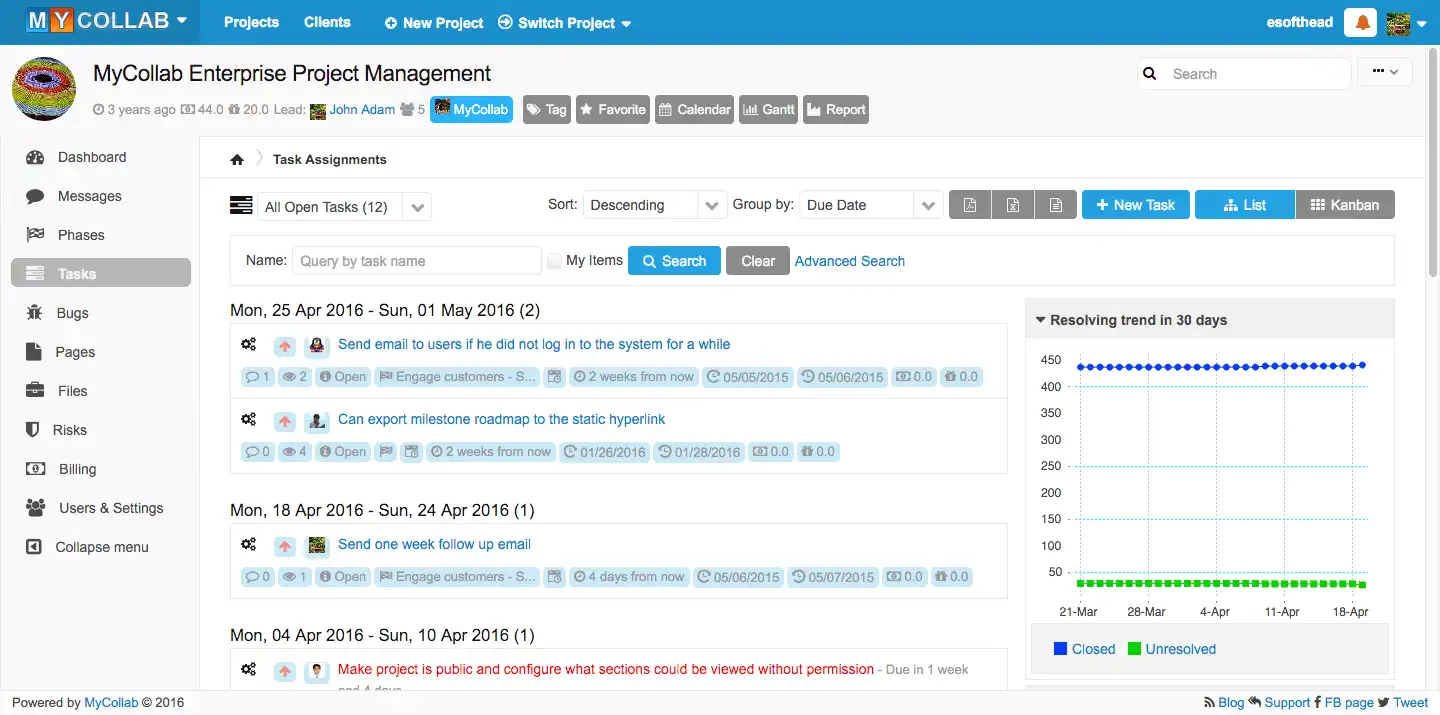Click Collapse menu in sidebar

point(100,547)
